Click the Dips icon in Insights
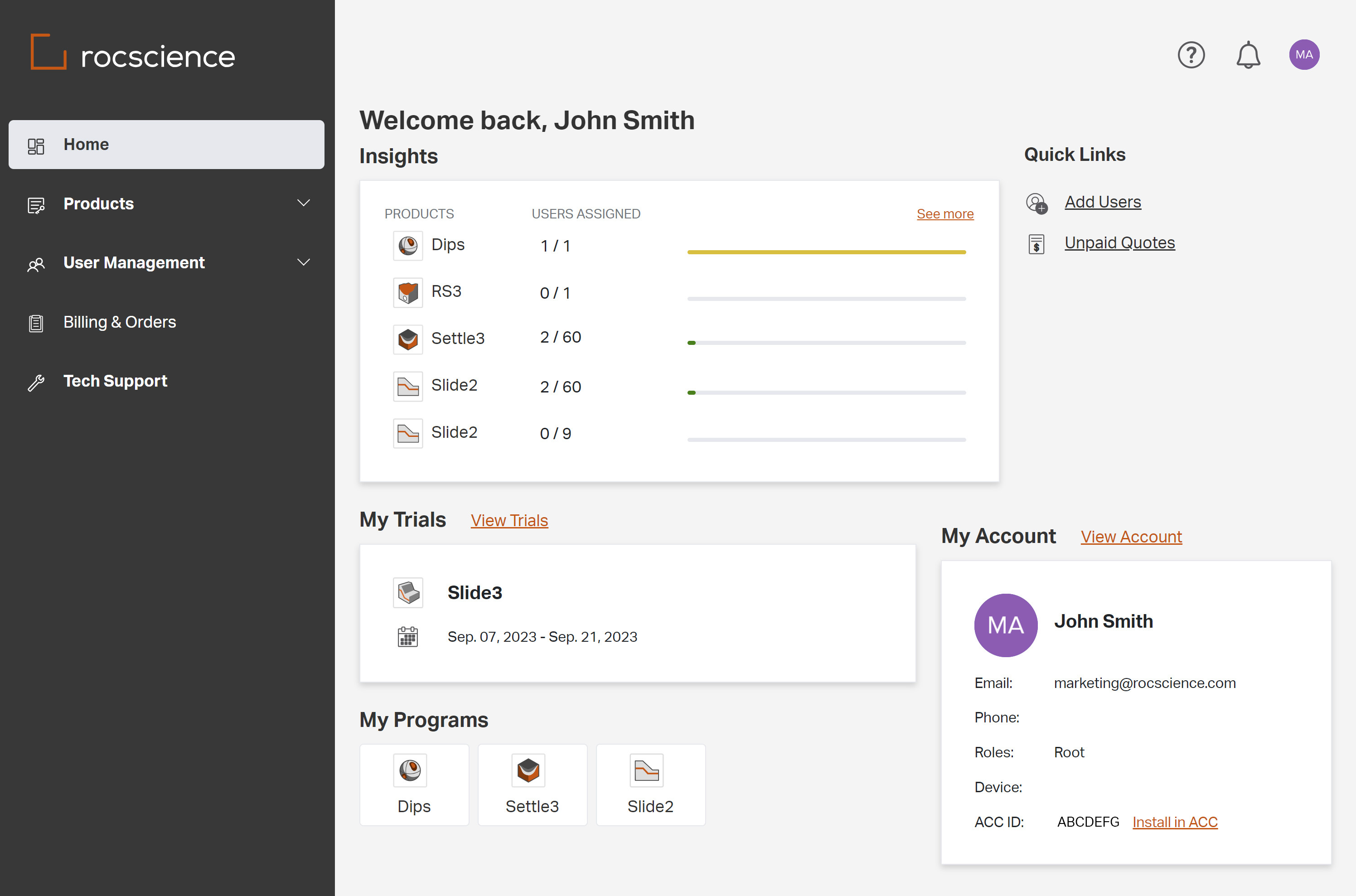Image resolution: width=1356 pixels, height=896 pixels. click(408, 246)
